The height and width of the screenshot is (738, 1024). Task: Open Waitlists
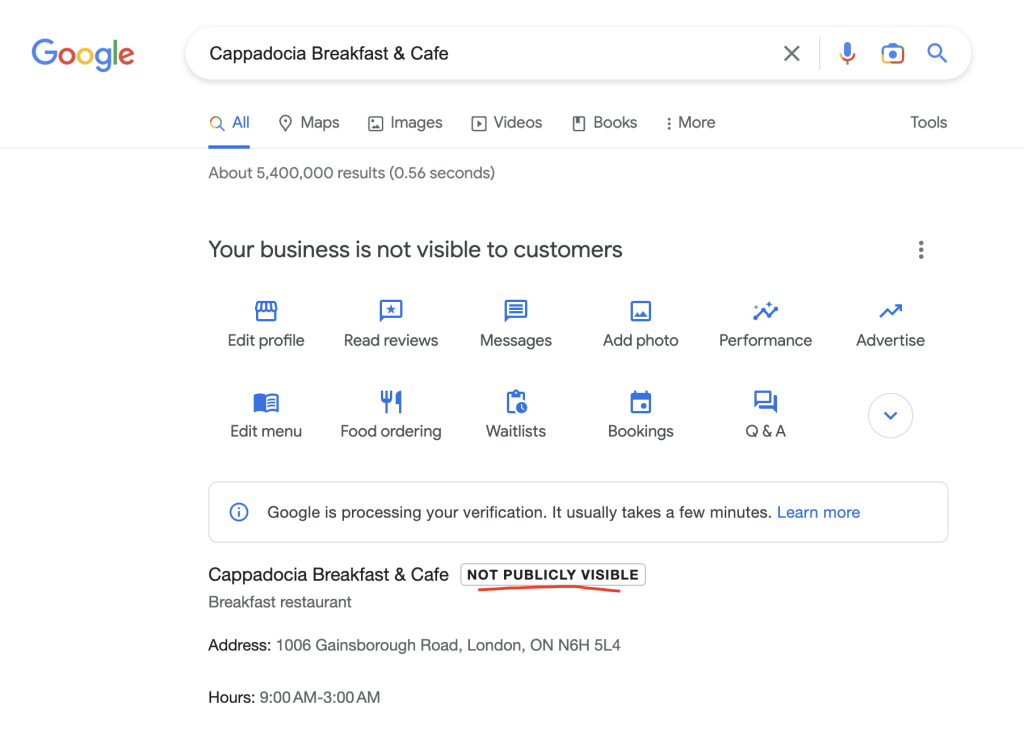click(515, 415)
